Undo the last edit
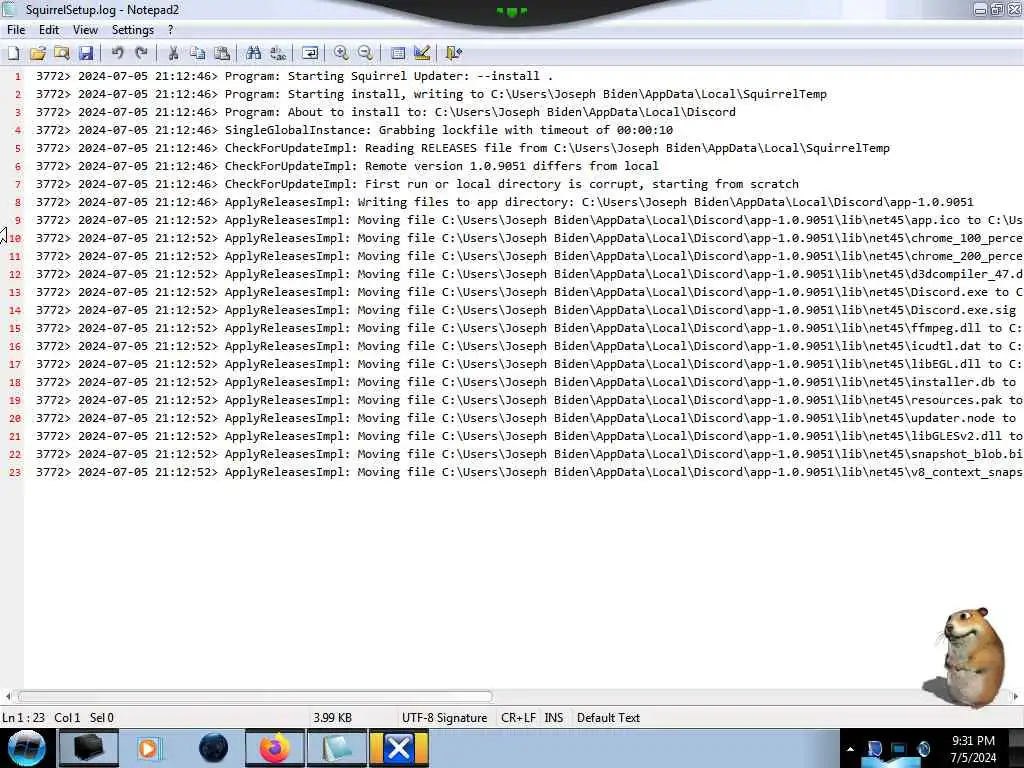The image size is (1024, 768). pos(118,53)
